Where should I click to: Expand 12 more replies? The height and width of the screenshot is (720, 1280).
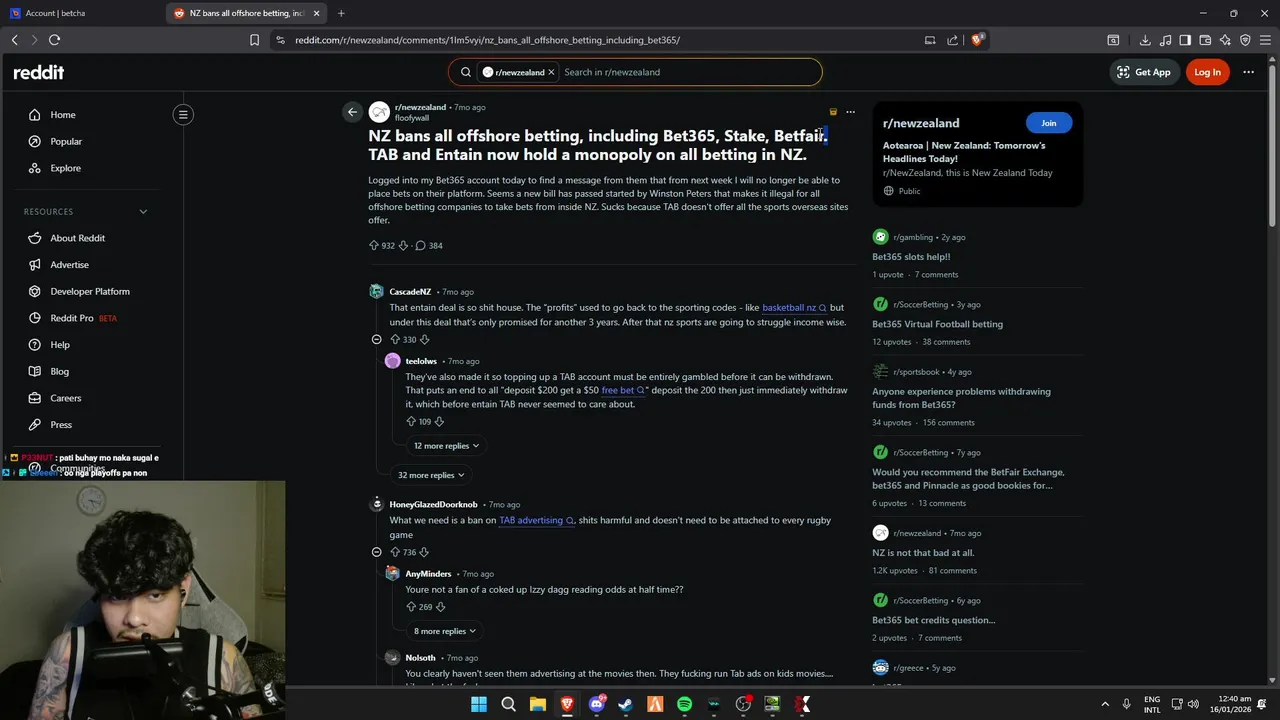(446, 446)
